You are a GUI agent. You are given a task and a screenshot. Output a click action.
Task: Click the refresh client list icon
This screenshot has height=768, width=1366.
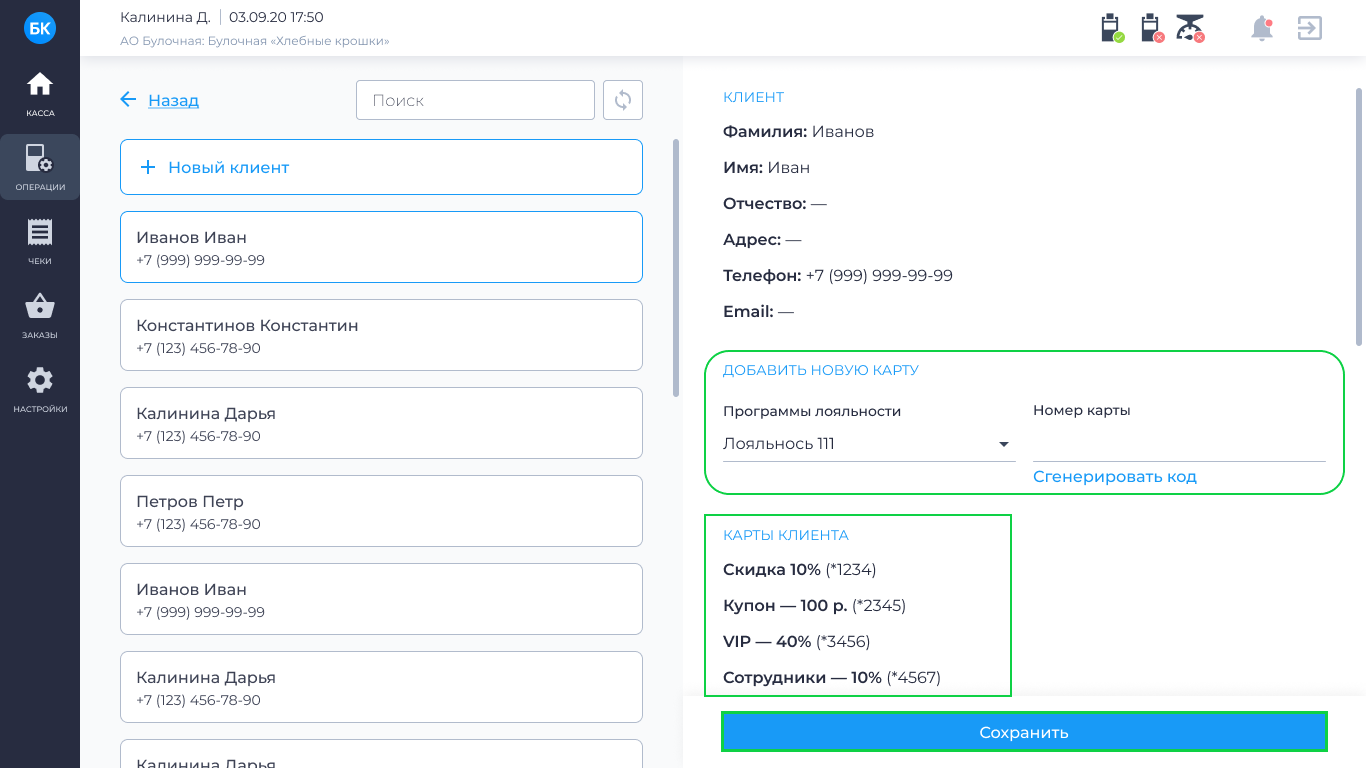click(x=623, y=100)
